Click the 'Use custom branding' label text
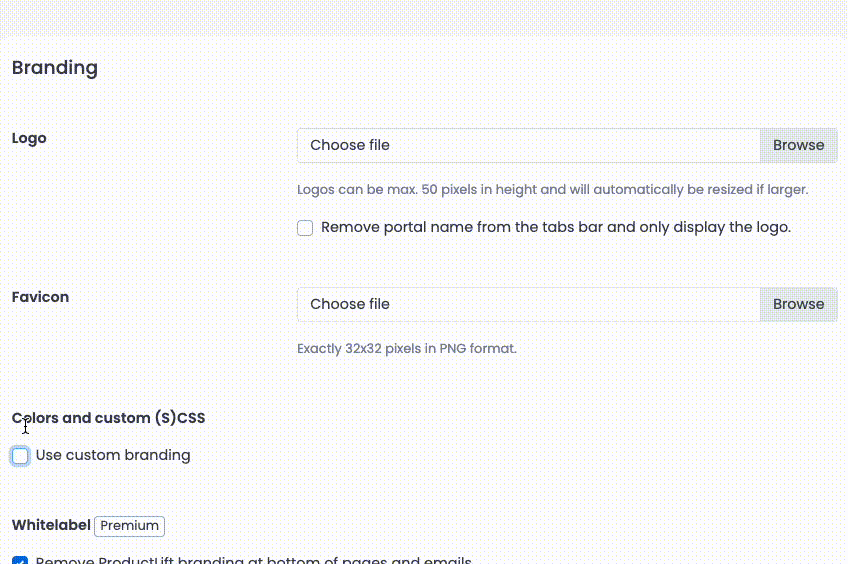Image resolution: width=848 pixels, height=564 pixels. click(x=113, y=455)
